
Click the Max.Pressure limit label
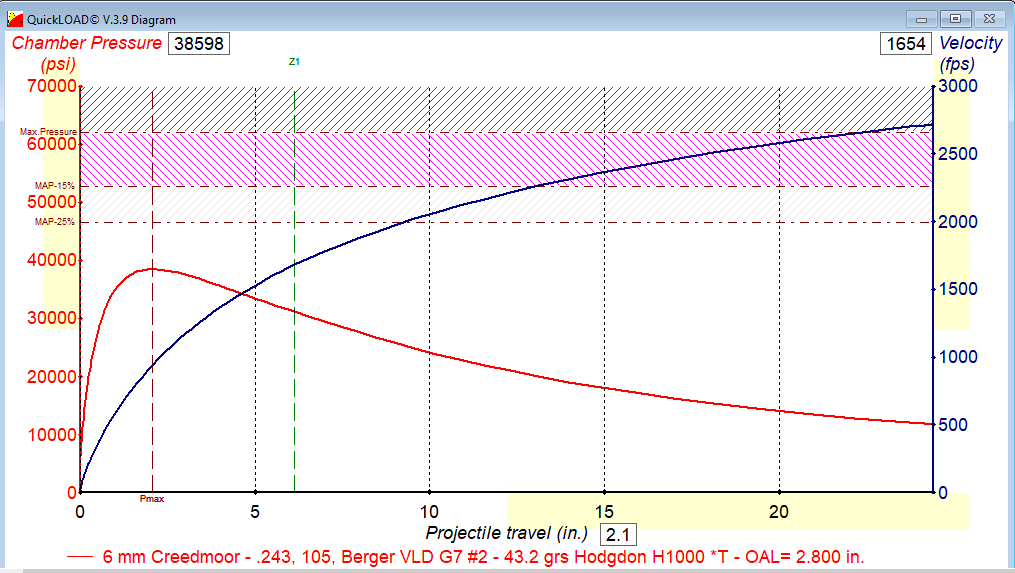pos(48,132)
